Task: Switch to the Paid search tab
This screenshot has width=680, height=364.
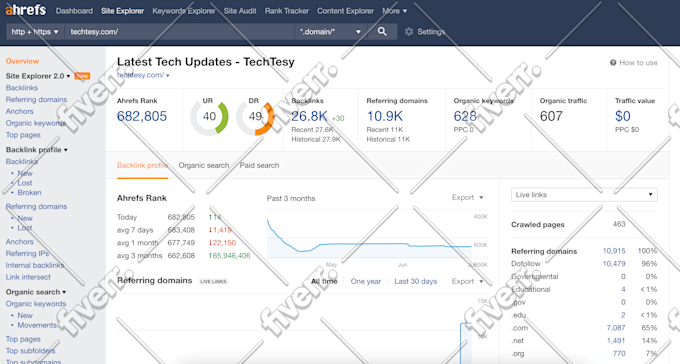Action: pyautogui.click(x=259, y=165)
